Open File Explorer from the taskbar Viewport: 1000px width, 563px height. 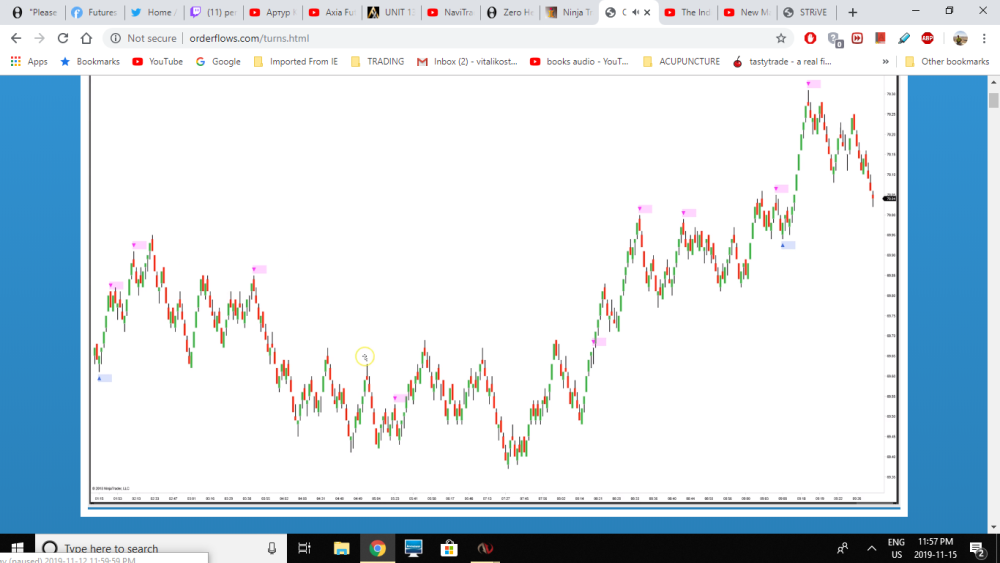[x=341, y=548]
